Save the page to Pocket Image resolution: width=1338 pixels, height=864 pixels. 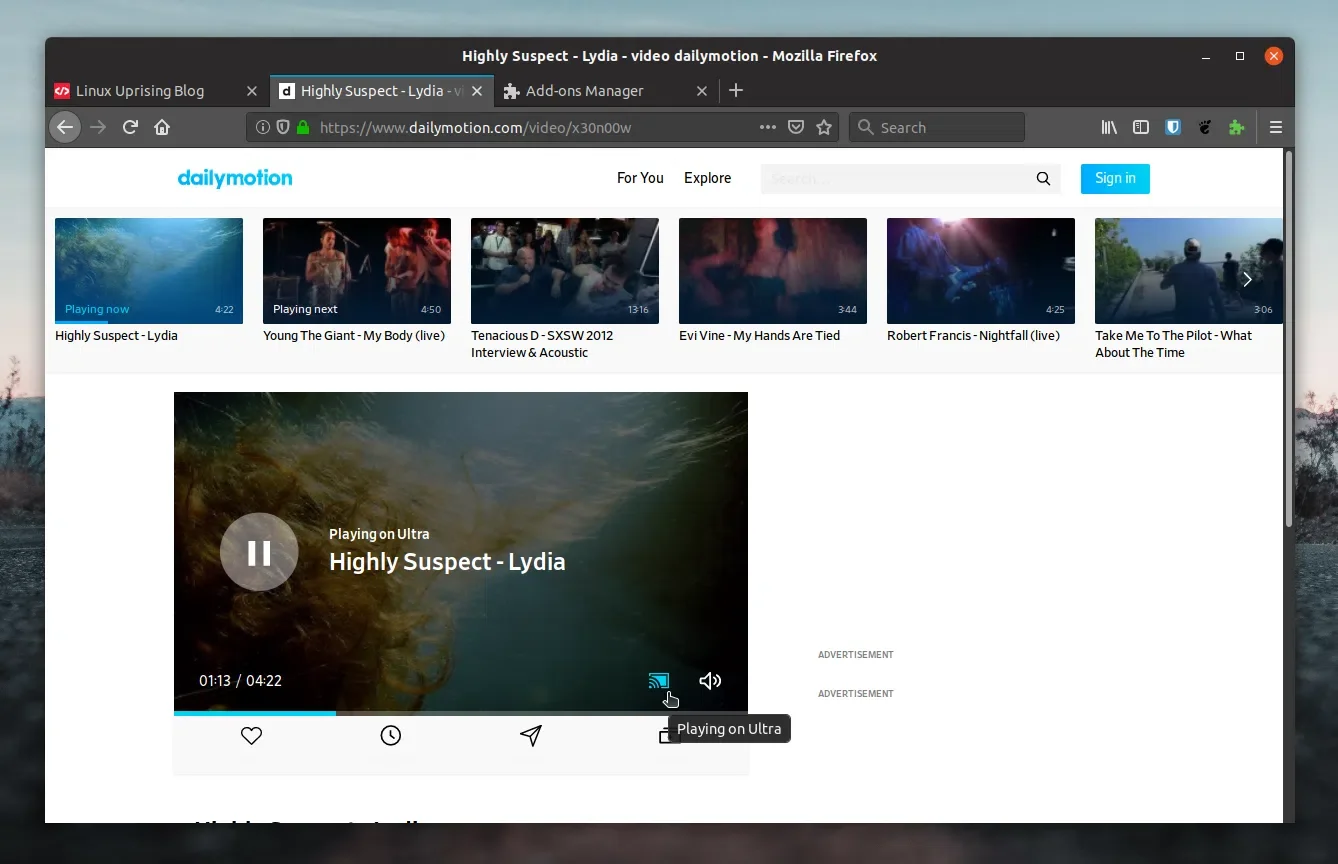click(796, 128)
